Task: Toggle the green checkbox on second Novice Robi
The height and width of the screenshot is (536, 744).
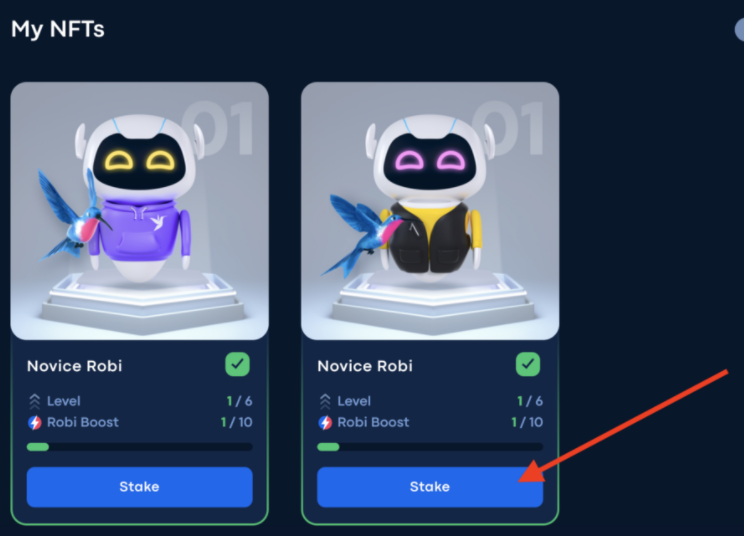Action: (528, 364)
